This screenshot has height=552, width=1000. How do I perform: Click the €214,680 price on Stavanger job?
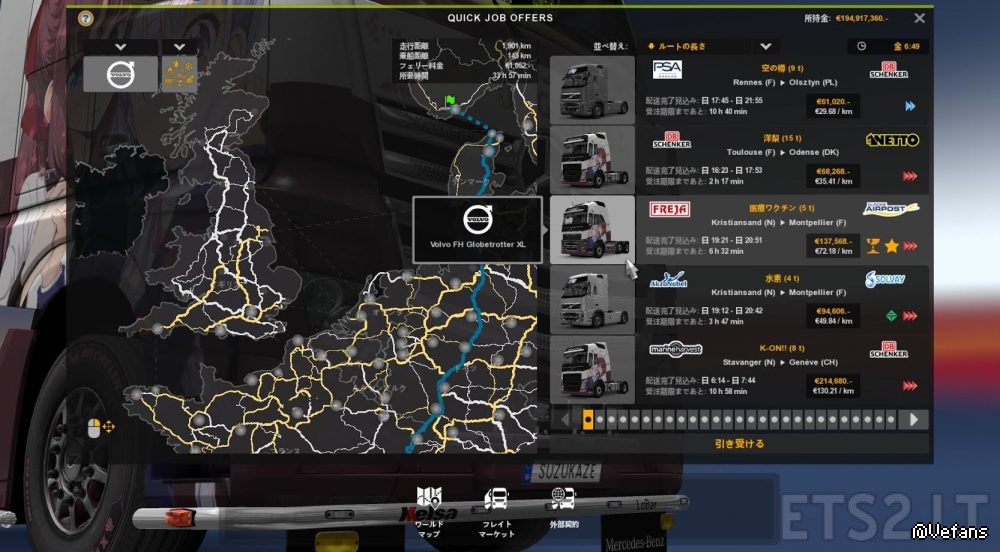pos(833,381)
